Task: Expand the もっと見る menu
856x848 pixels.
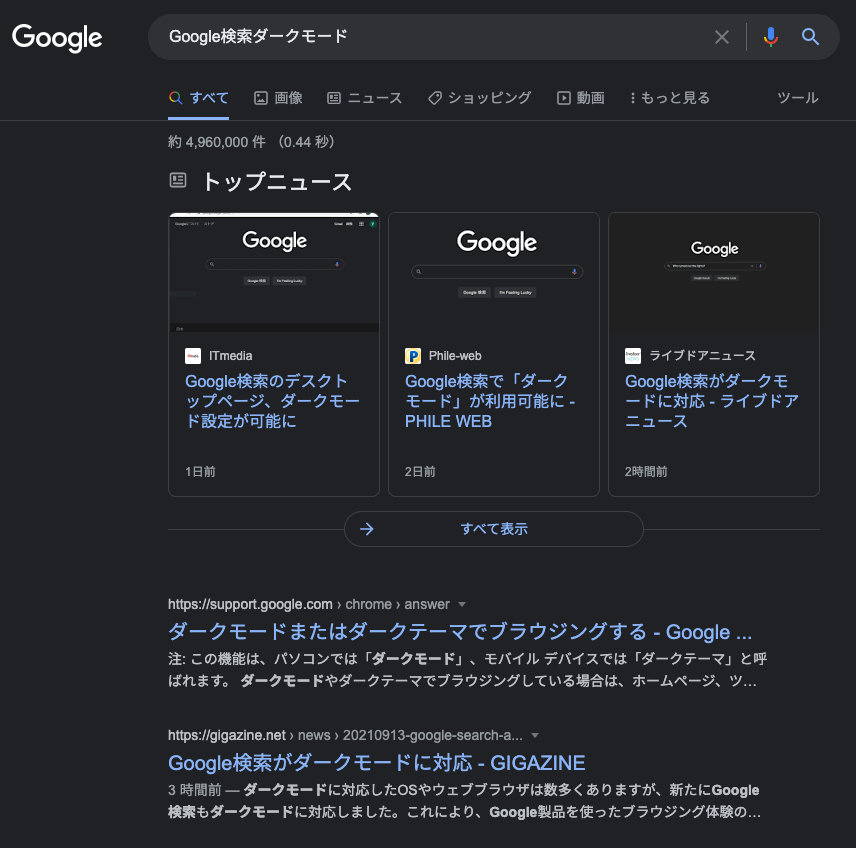Action: coord(670,98)
